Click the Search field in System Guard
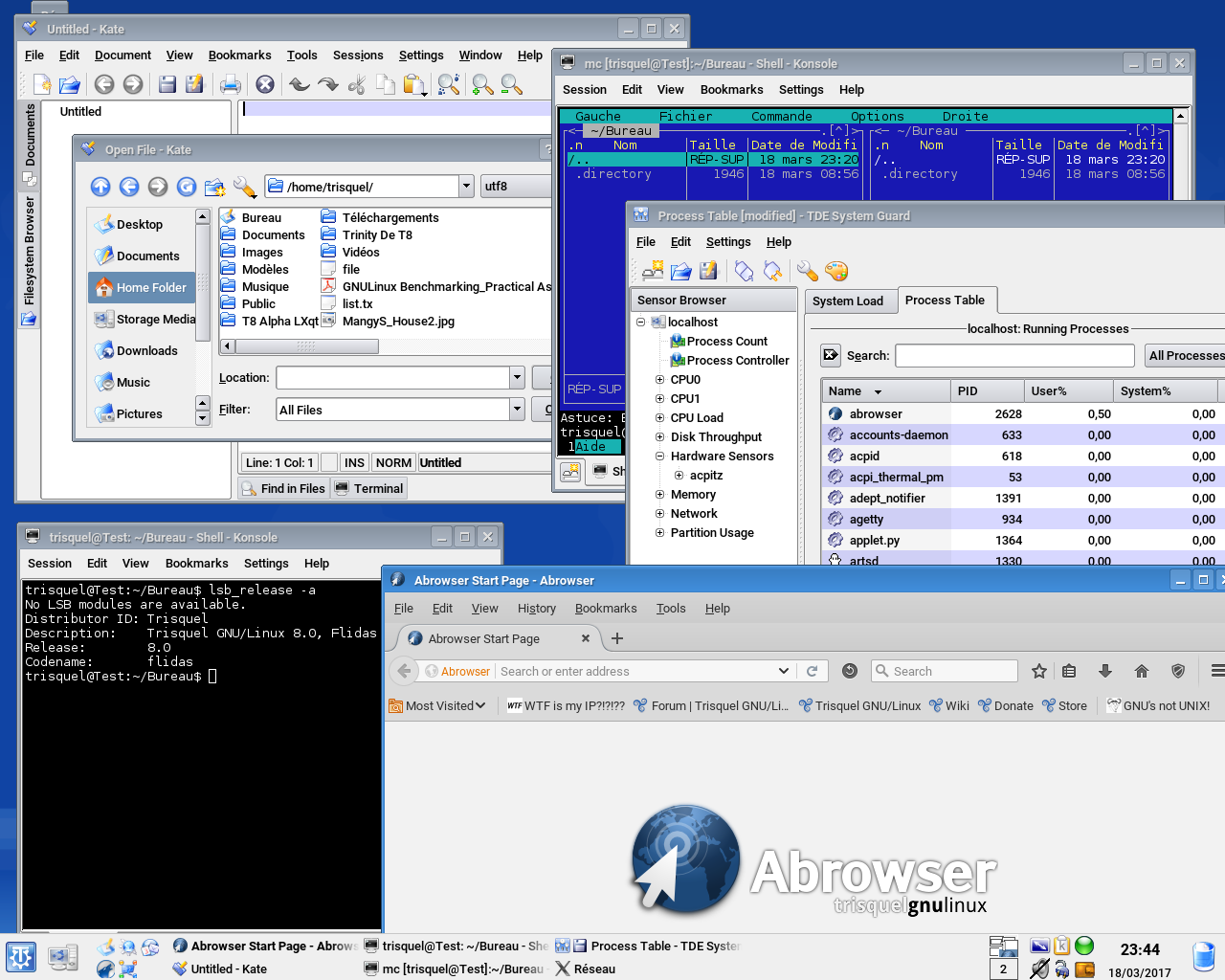 (x=1014, y=355)
